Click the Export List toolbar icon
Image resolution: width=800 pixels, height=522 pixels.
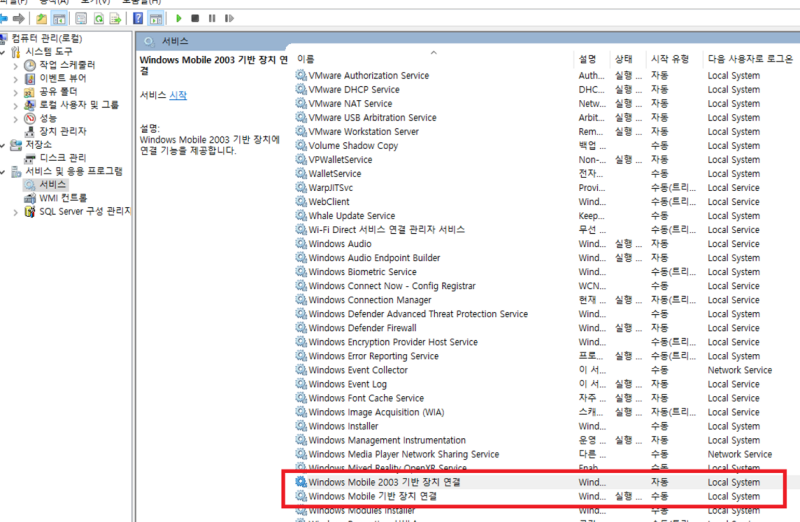(x=116, y=19)
